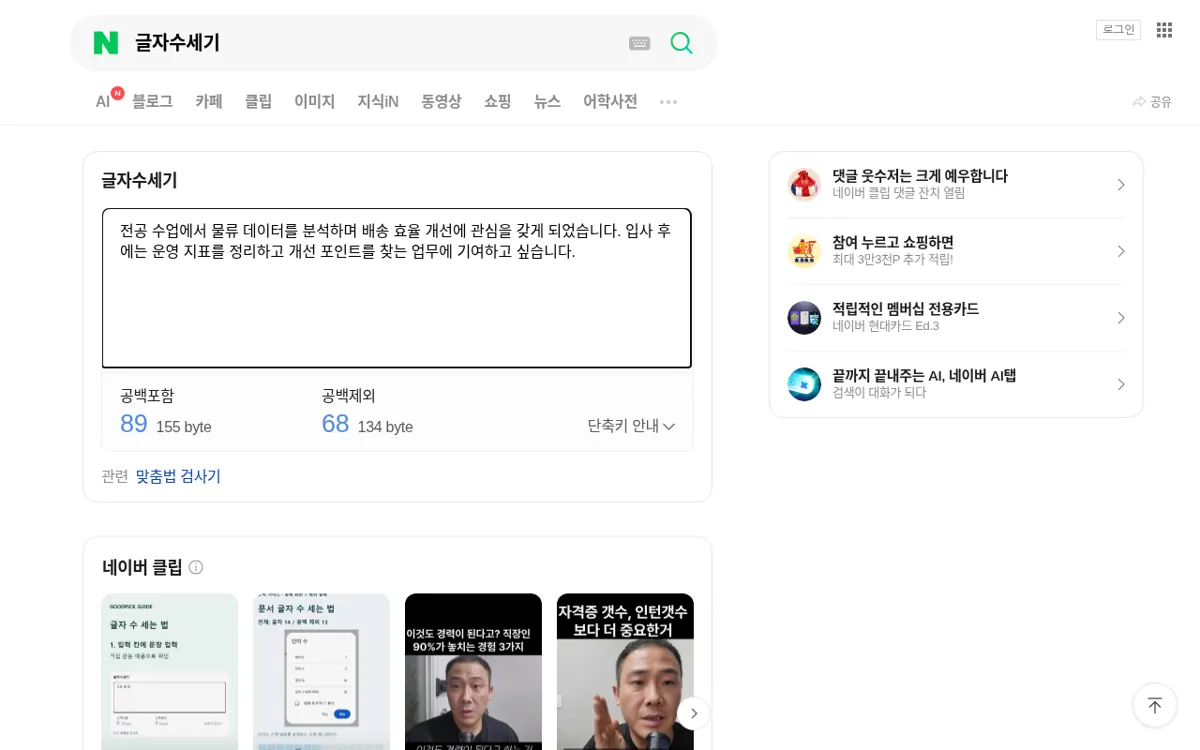Image resolution: width=1200 pixels, height=750 pixels.
Task: Open chevron for 댓글 웃수저는 크게 예우합니다
Action: tap(1121, 185)
